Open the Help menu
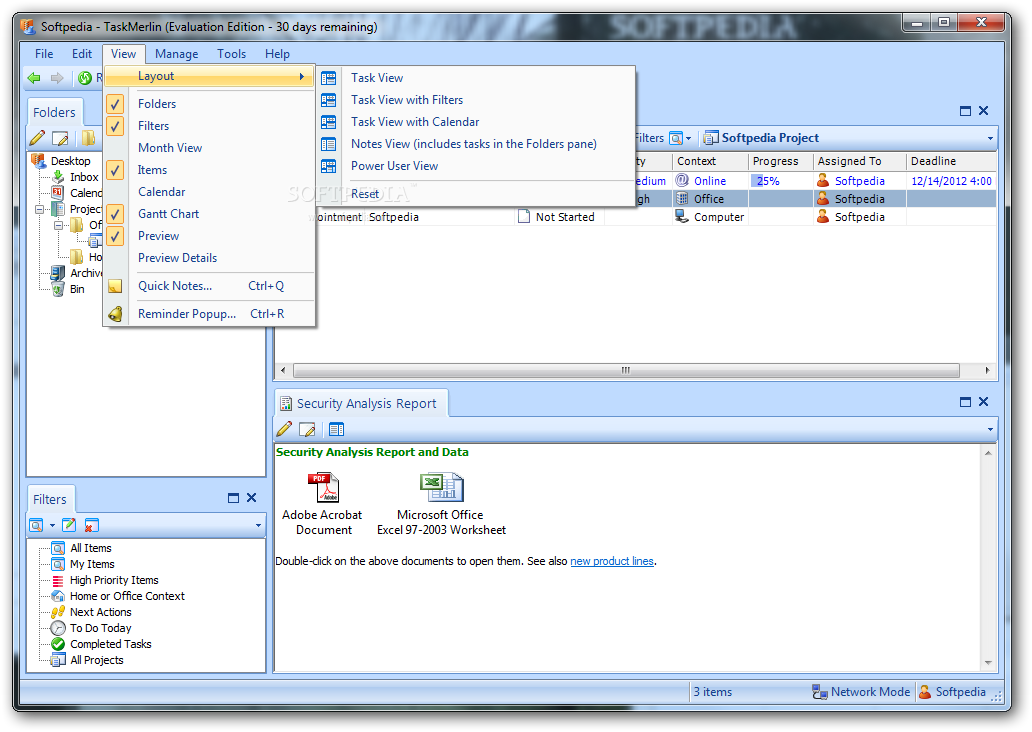 (277, 54)
